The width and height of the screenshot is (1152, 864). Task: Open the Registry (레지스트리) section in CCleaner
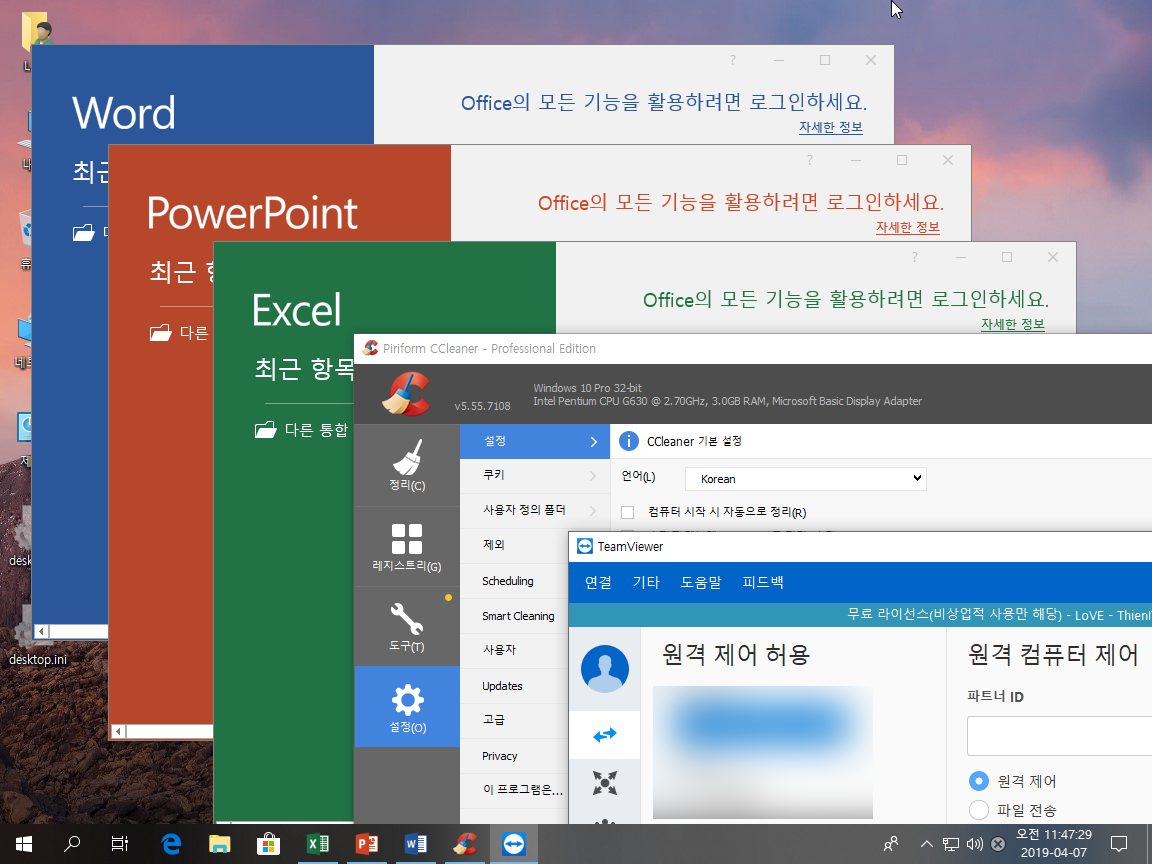pyautogui.click(x=407, y=547)
